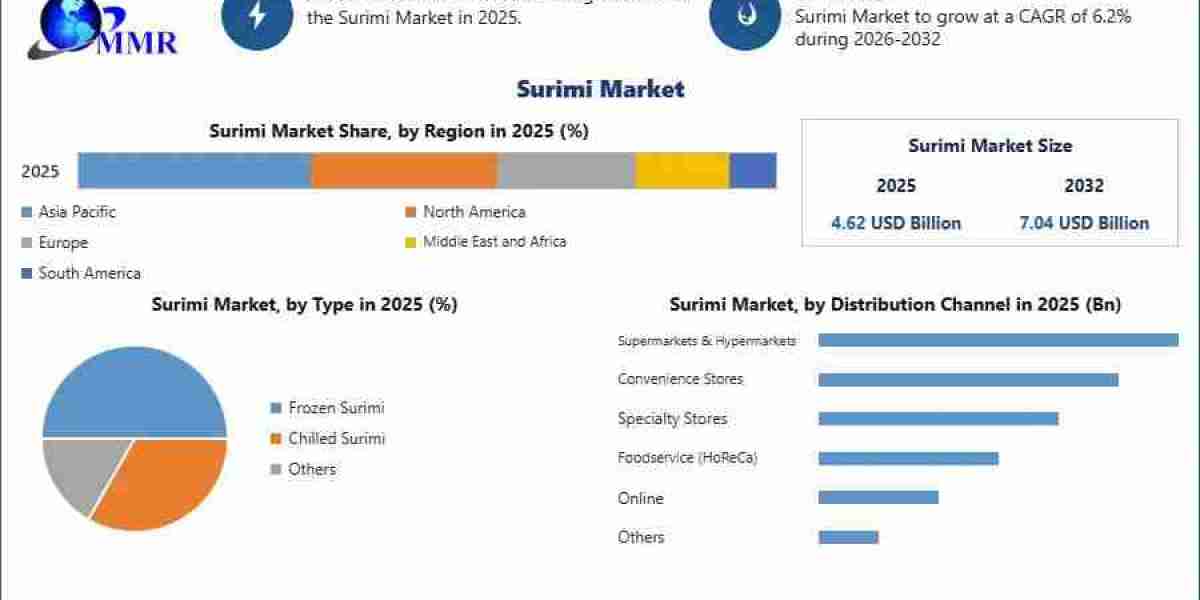Click 'the Surimi Market in 2025.' text
This screenshot has width=1200, height=600.
pyautogui.click(x=414, y=19)
